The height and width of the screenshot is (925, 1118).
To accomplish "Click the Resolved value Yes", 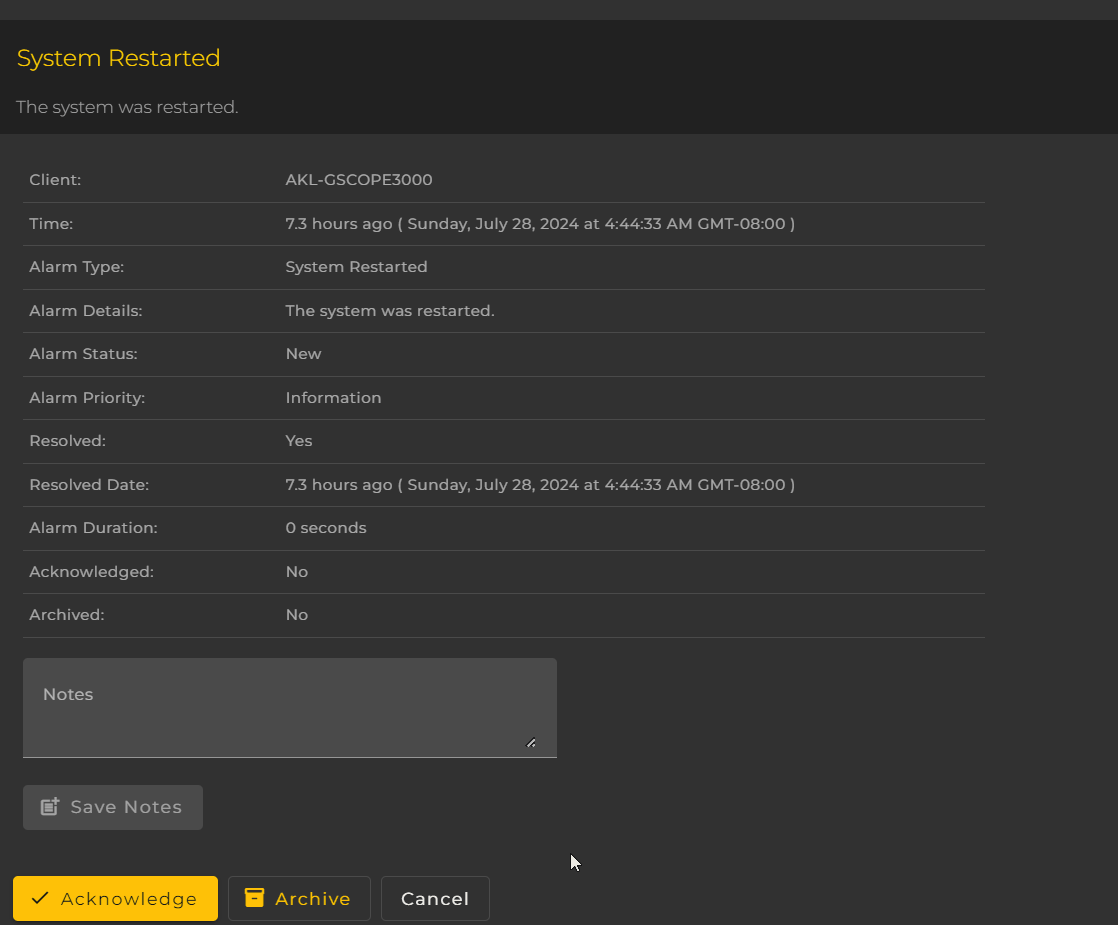I will pos(298,441).
